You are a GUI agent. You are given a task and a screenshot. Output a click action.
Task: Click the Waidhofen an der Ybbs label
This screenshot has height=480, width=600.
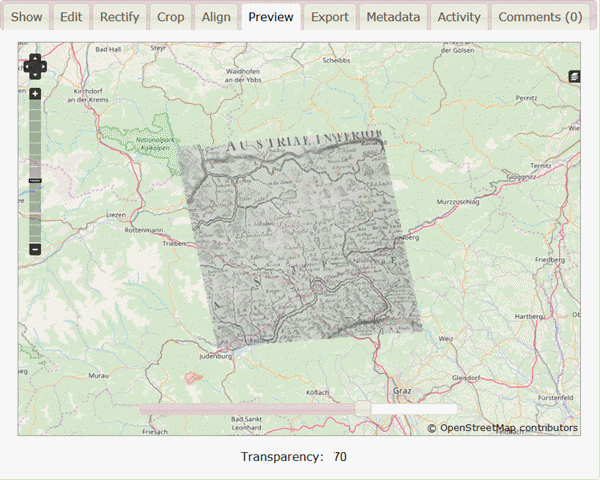coord(243,75)
